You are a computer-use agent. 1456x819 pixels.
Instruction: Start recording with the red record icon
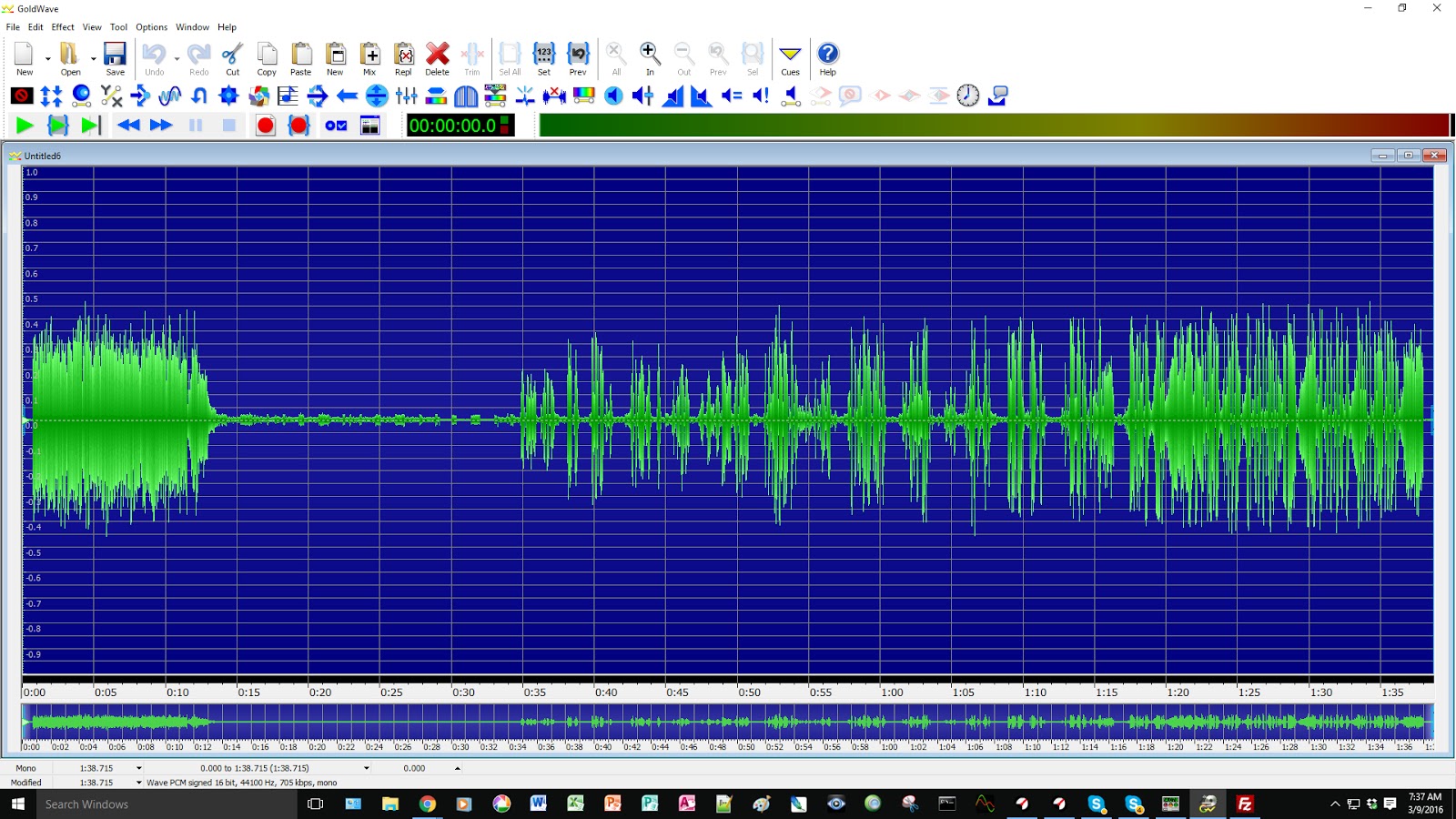click(265, 126)
